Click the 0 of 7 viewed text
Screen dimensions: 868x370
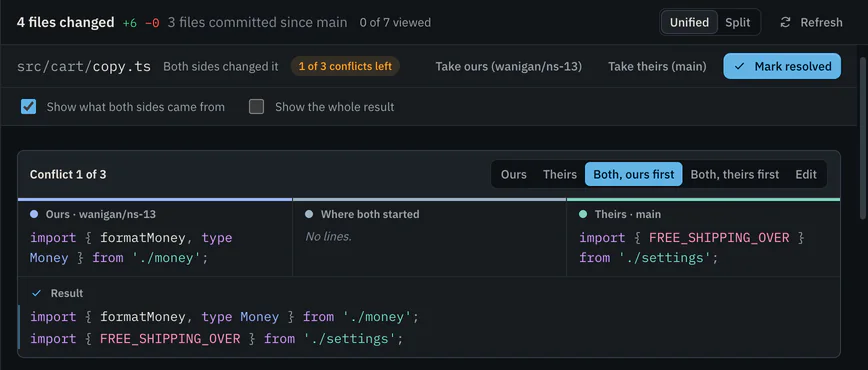pos(395,23)
